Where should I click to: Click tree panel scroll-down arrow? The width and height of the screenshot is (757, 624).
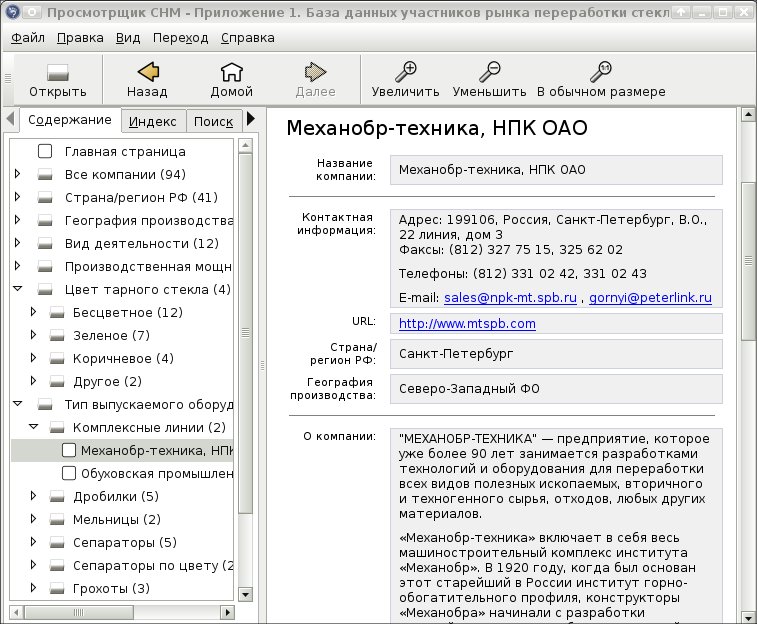246,595
